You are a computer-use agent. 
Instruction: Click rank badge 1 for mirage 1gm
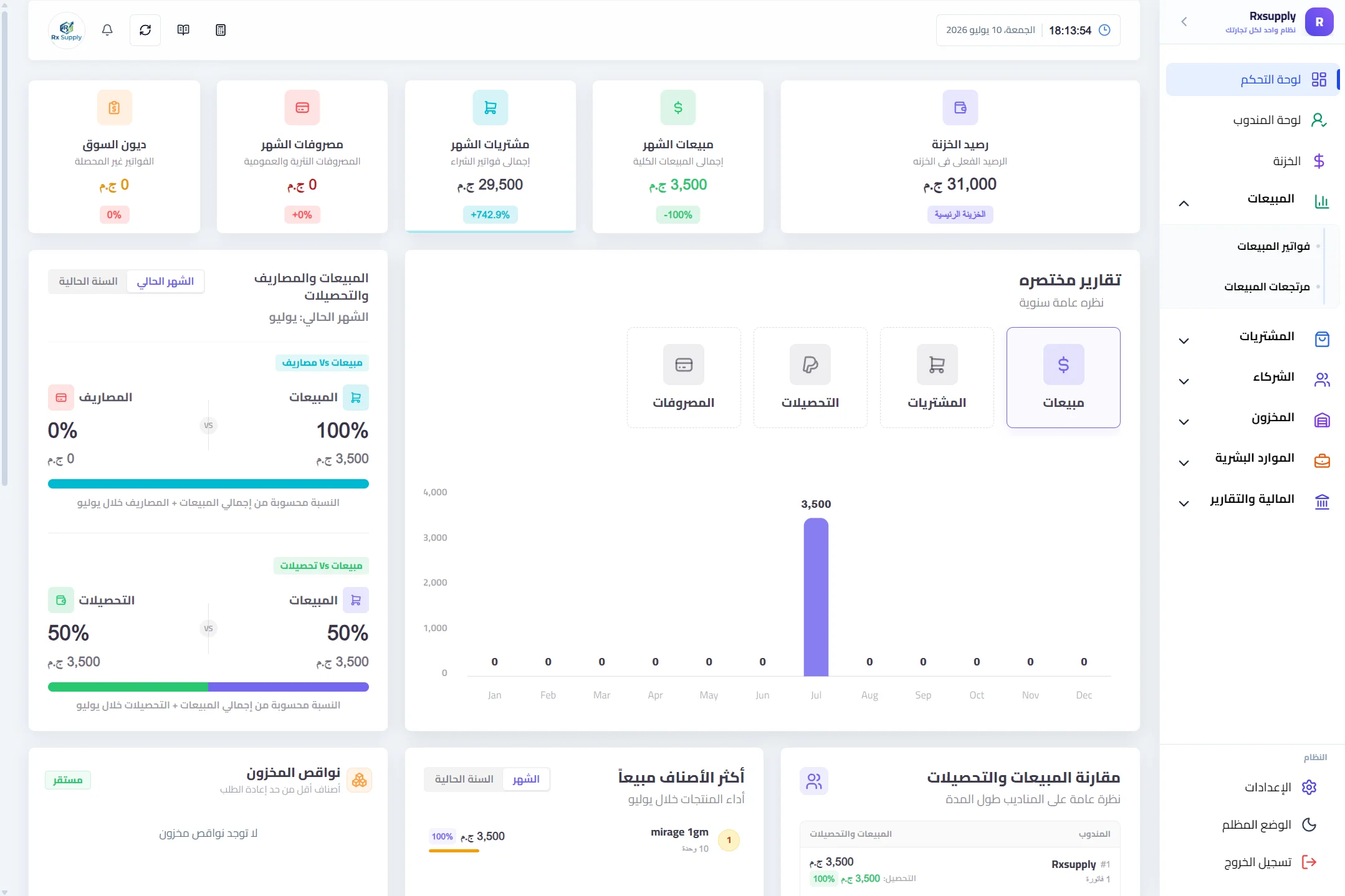tap(729, 840)
